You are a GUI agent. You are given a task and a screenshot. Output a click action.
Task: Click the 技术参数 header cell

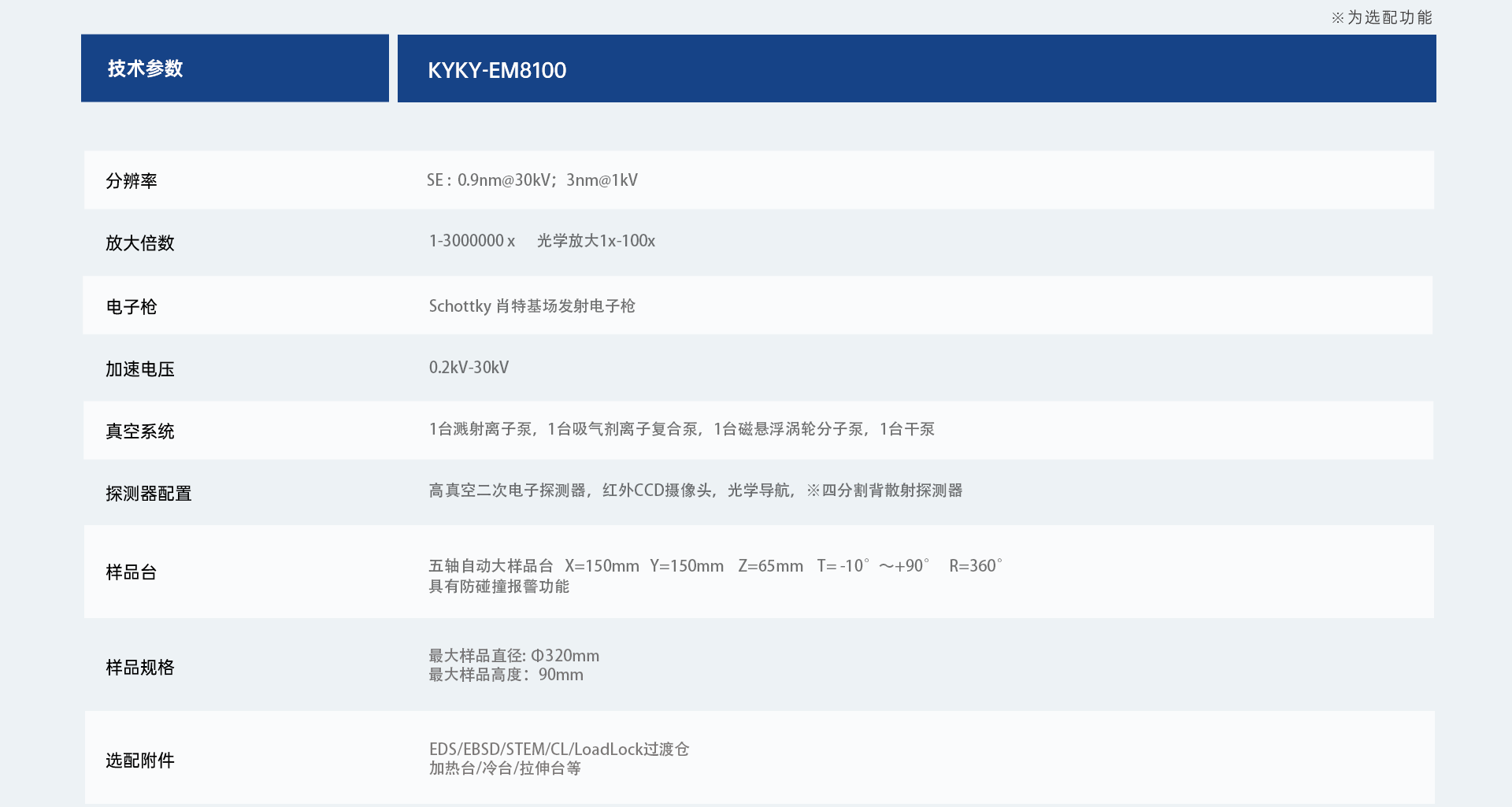pyautogui.click(x=235, y=68)
